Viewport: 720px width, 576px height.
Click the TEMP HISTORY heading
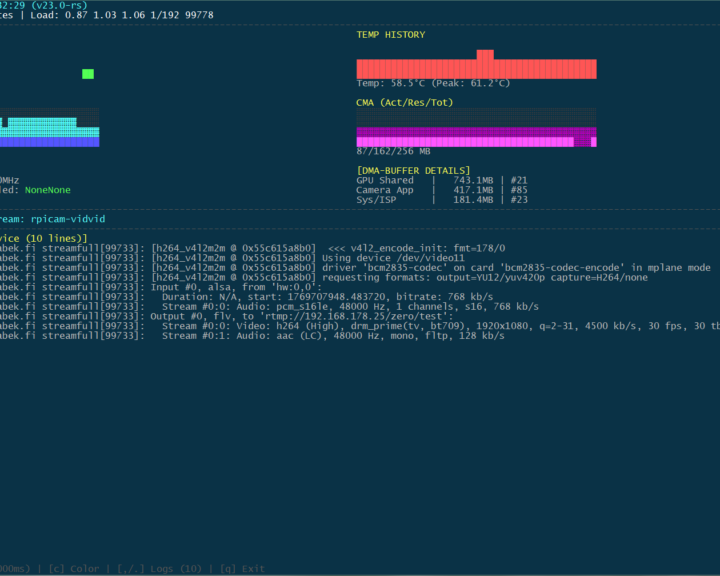(390, 35)
